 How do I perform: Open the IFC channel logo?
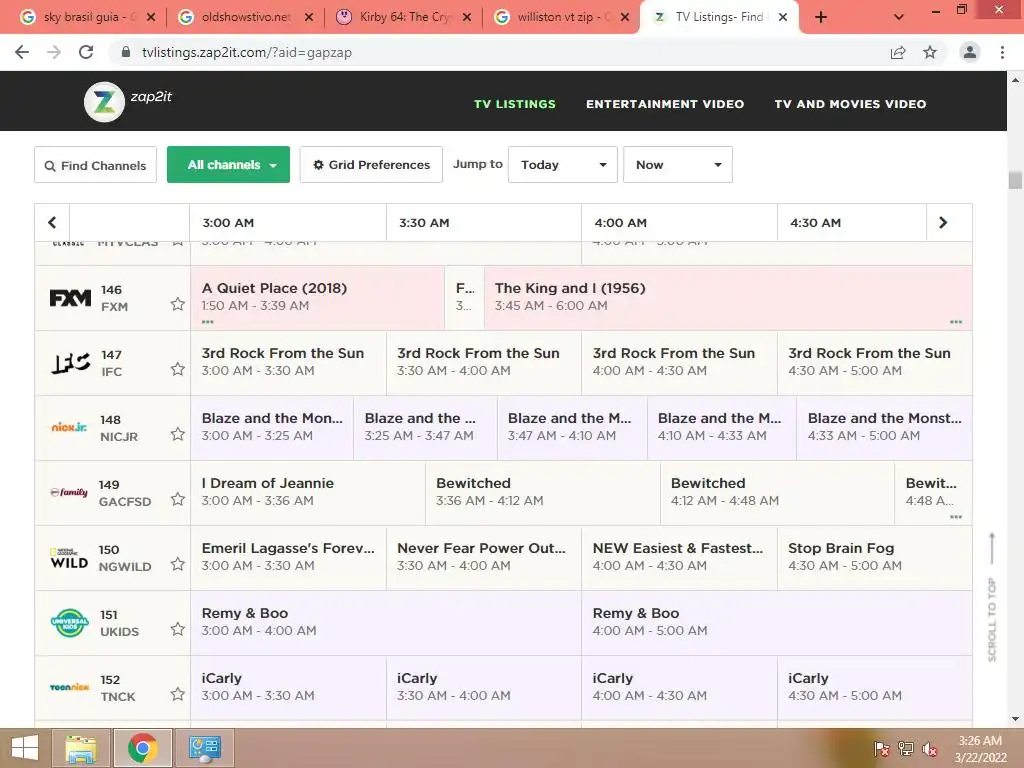tap(71, 362)
